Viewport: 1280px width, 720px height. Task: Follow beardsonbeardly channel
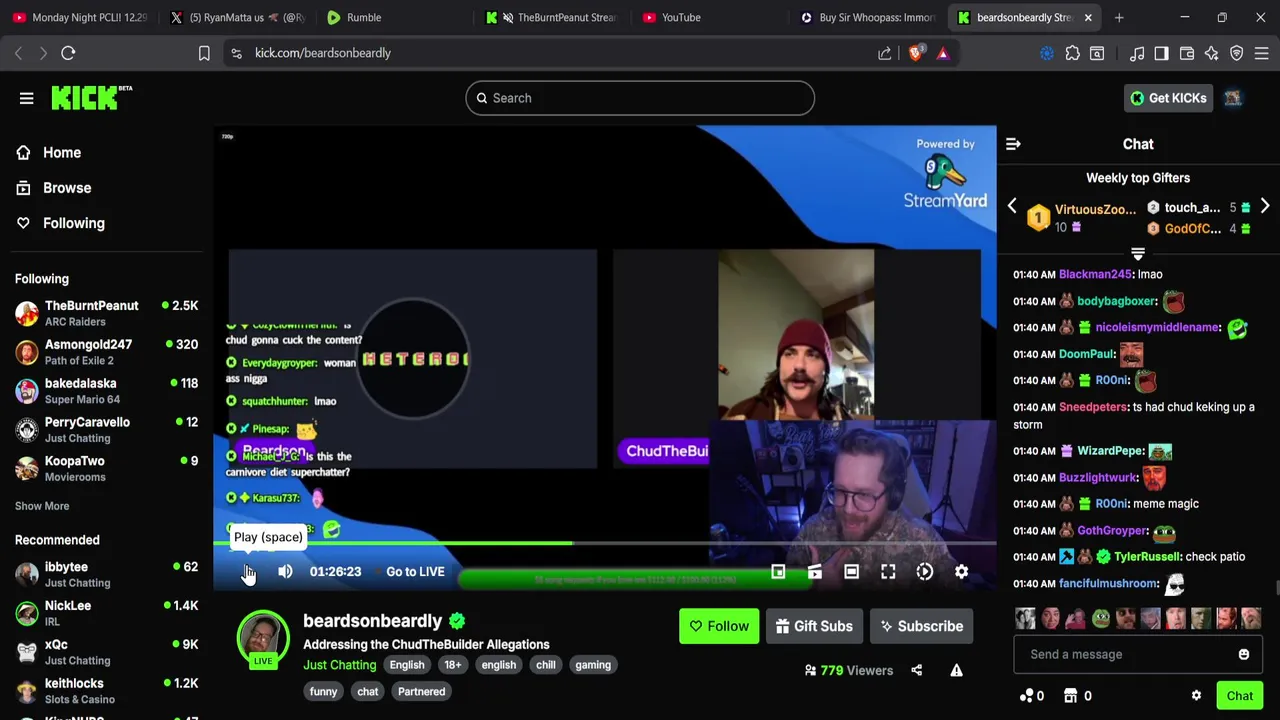click(x=719, y=626)
